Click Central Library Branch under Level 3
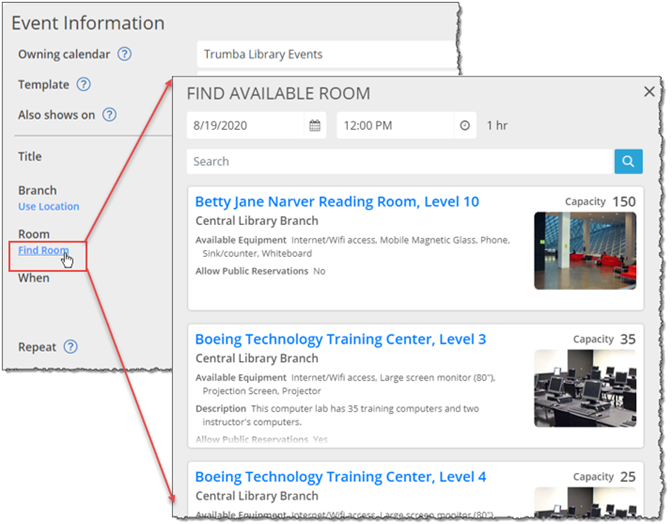The height and width of the screenshot is (524, 672). click(x=257, y=358)
